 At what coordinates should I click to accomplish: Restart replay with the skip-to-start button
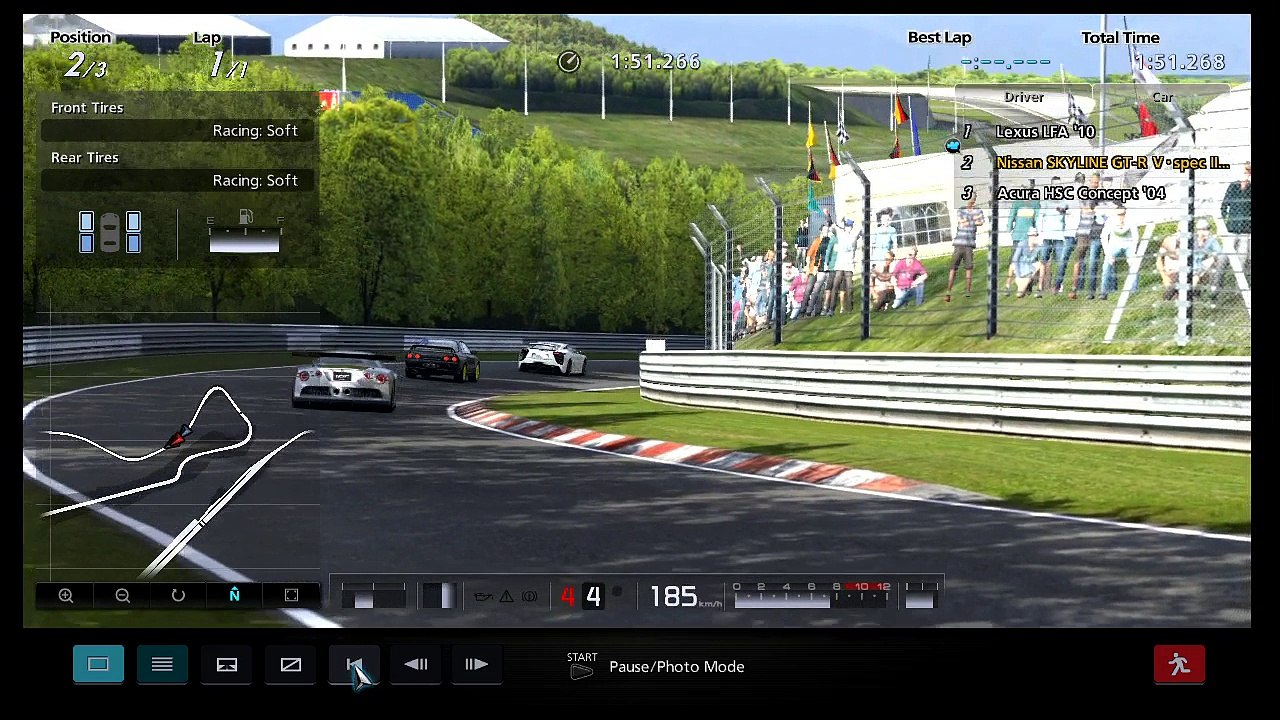pos(354,664)
